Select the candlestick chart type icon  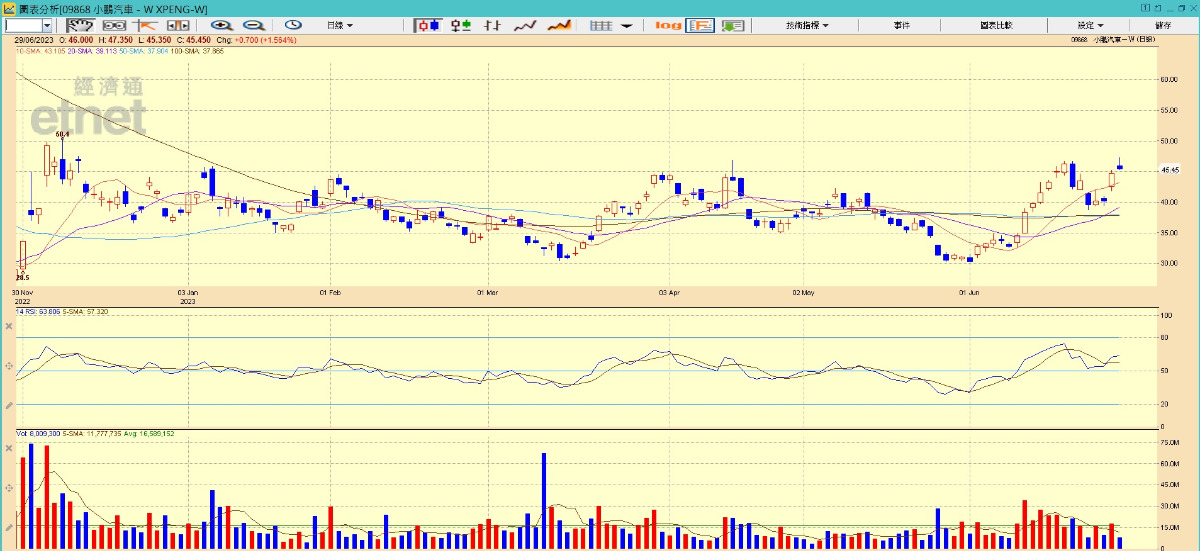click(x=428, y=25)
